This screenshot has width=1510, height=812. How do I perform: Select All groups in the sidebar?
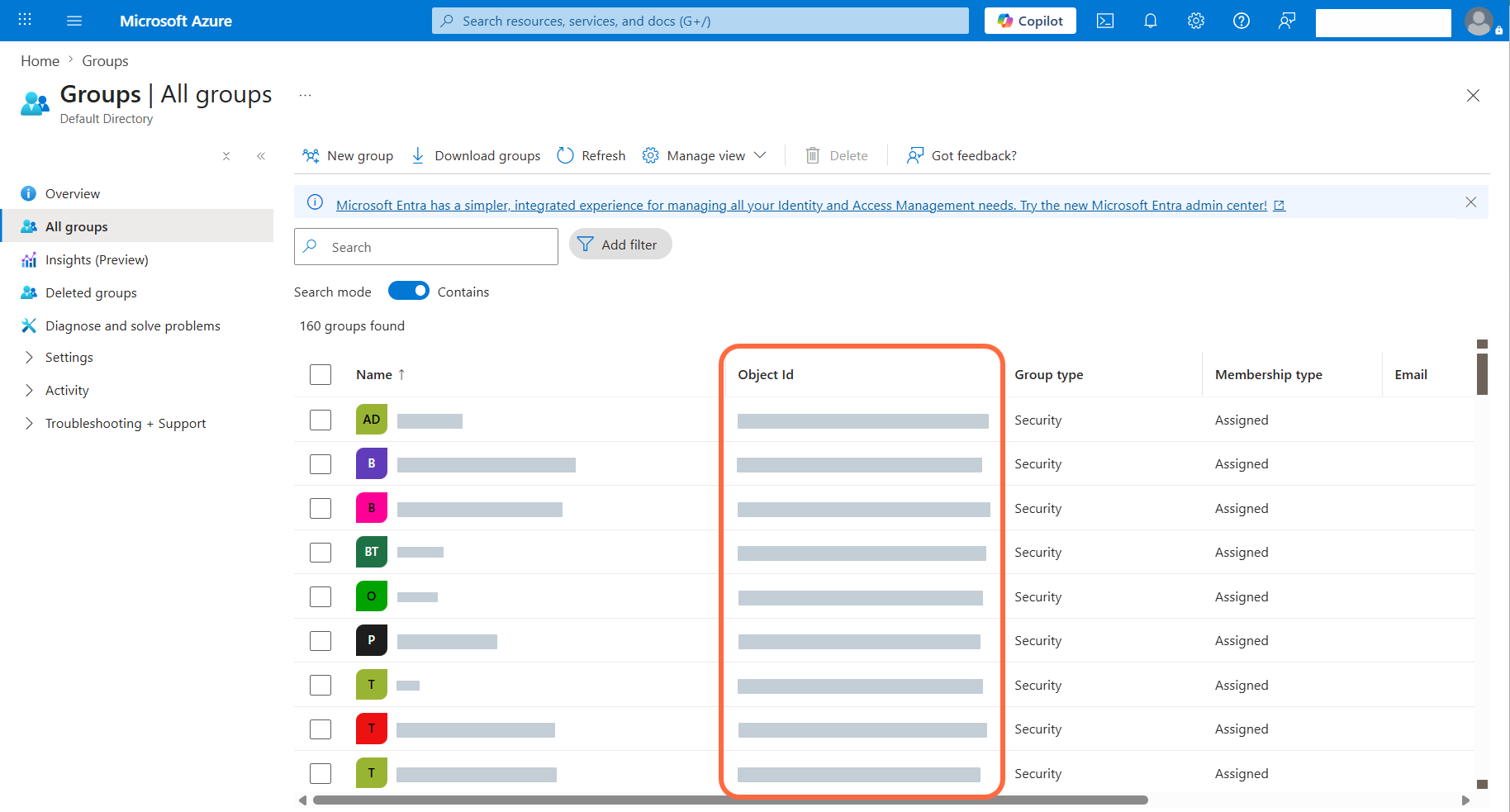138,226
